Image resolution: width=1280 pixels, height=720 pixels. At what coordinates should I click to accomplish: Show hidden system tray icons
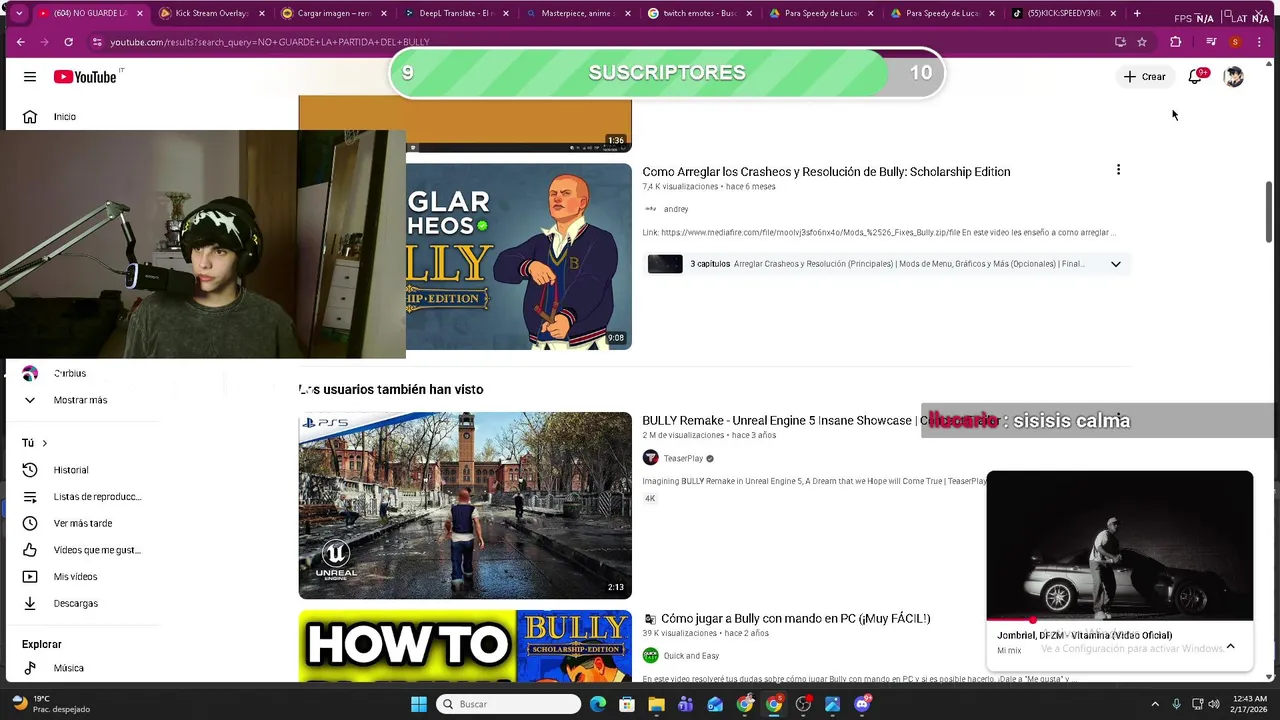click(1155, 704)
